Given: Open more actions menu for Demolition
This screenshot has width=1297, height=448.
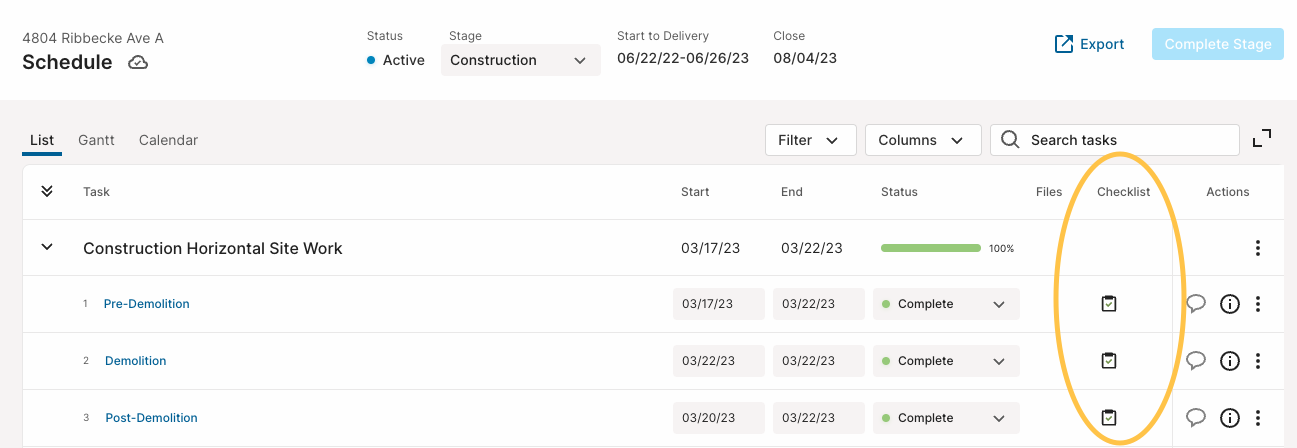Looking at the screenshot, I should coord(1258,362).
